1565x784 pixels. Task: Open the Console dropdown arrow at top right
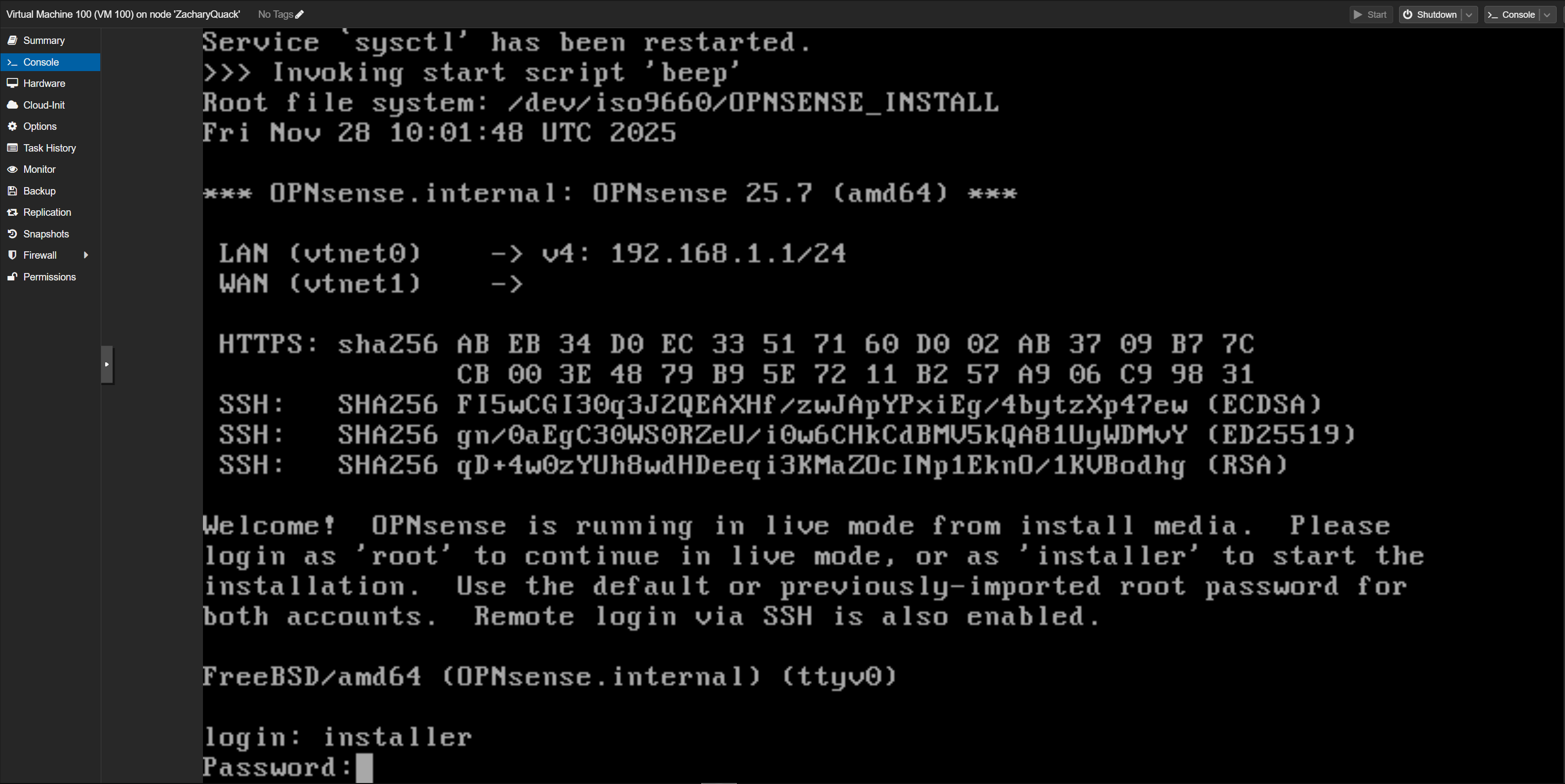(1547, 15)
